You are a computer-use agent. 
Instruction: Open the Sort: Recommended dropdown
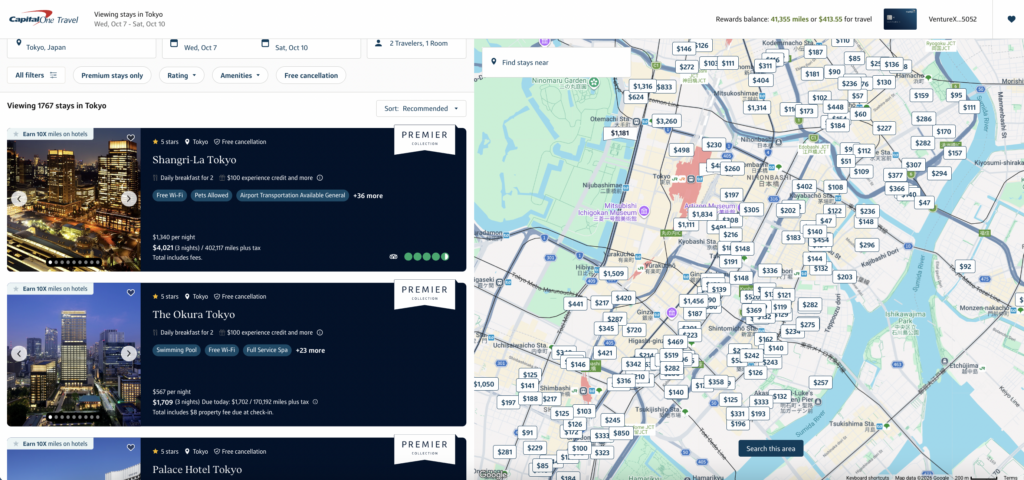(421, 108)
